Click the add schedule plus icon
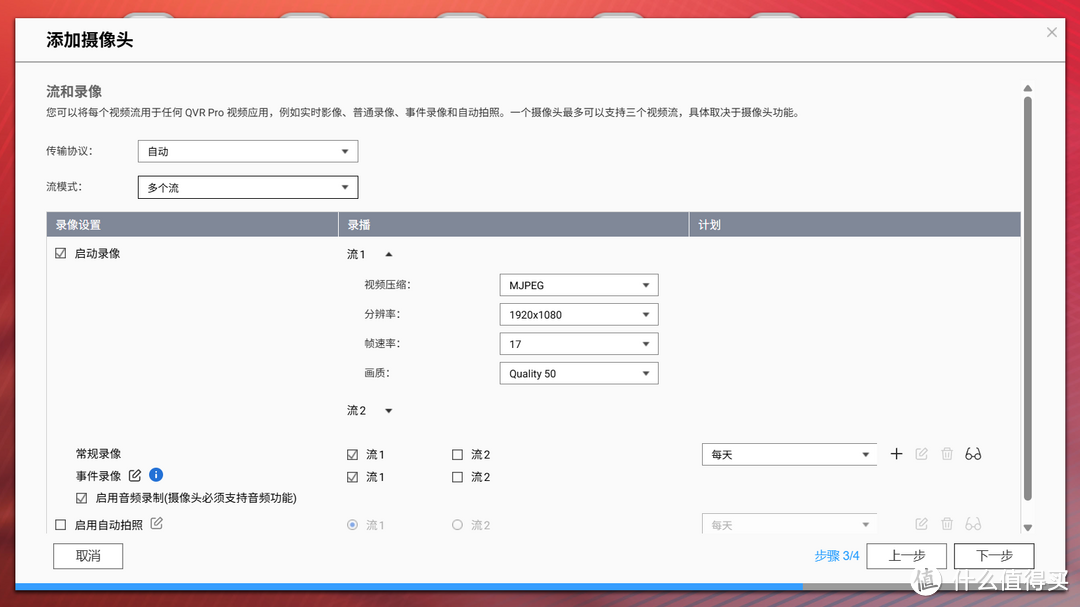This screenshot has height=607, width=1080. (896, 453)
